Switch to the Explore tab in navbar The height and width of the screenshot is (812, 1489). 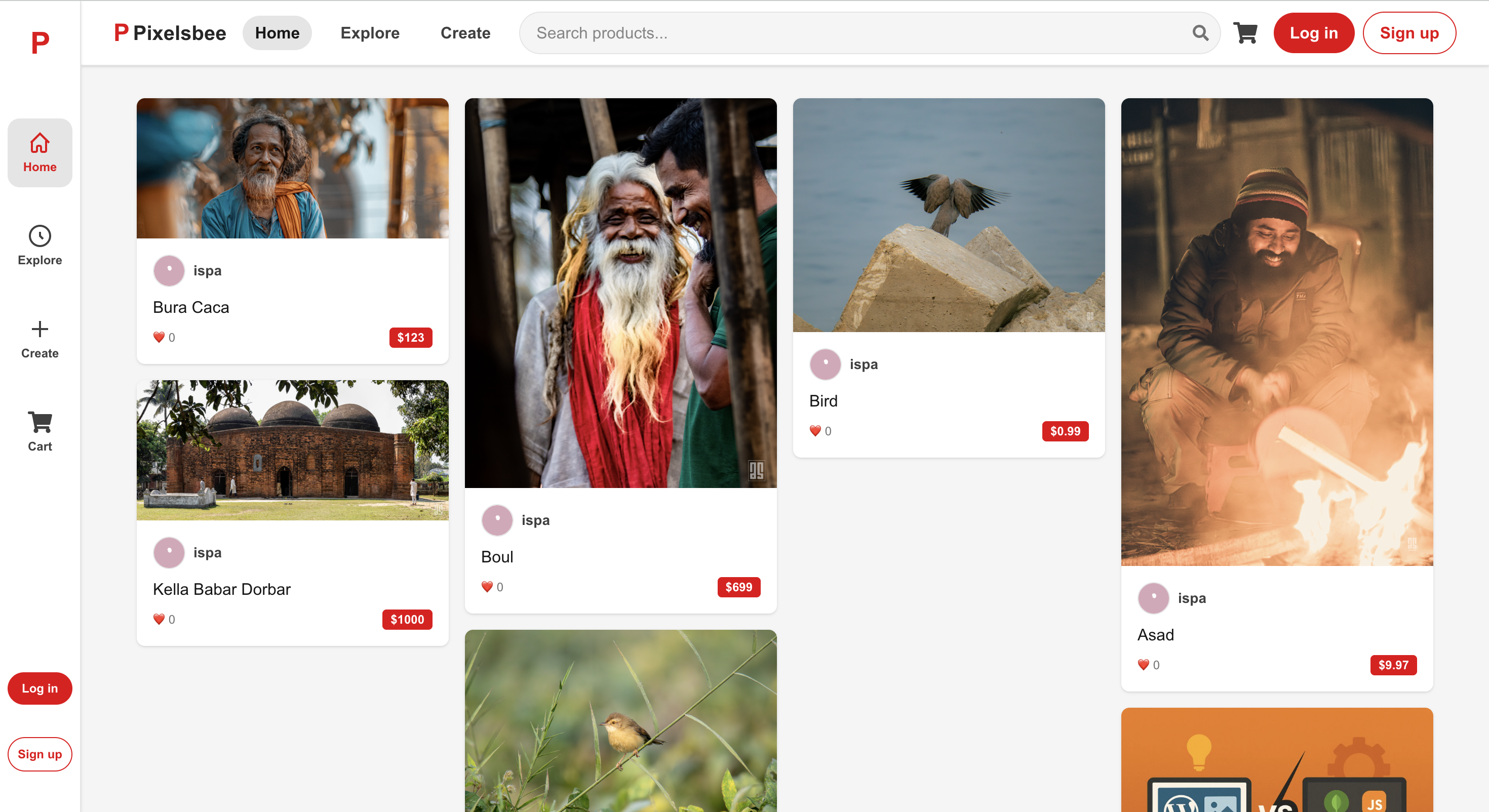click(x=370, y=33)
